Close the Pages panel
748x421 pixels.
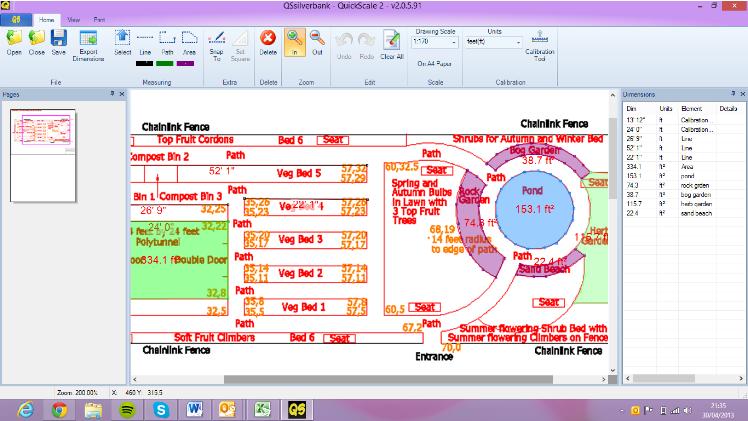click(x=122, y=94)
